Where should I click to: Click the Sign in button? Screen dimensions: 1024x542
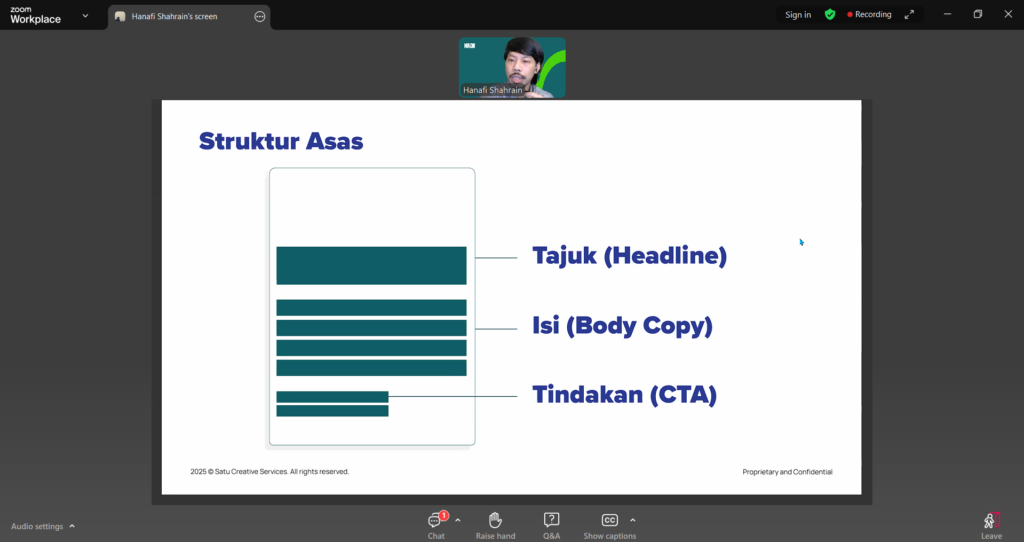tap(798, 14)
